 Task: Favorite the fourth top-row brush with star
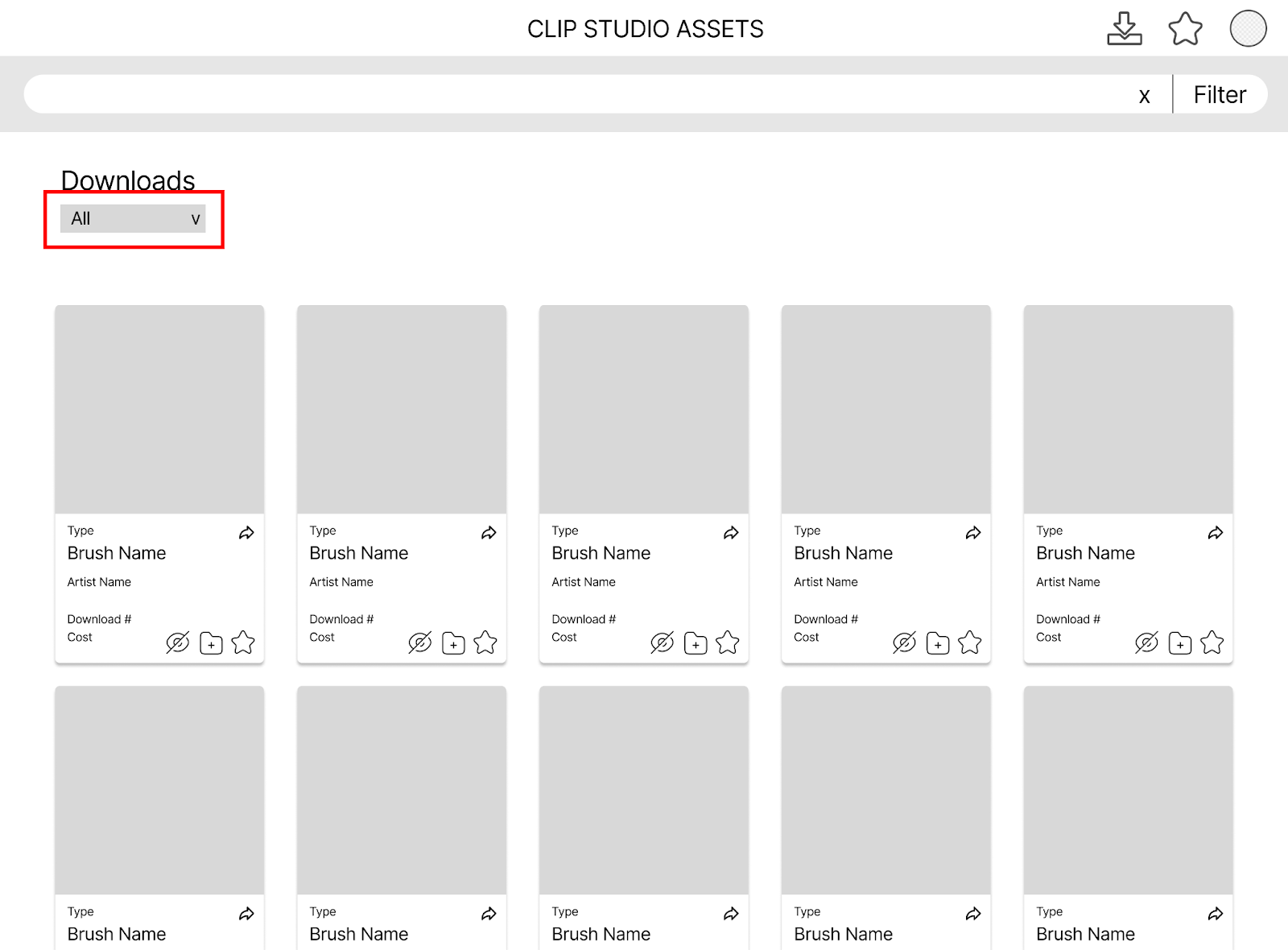tap(970, 642)
